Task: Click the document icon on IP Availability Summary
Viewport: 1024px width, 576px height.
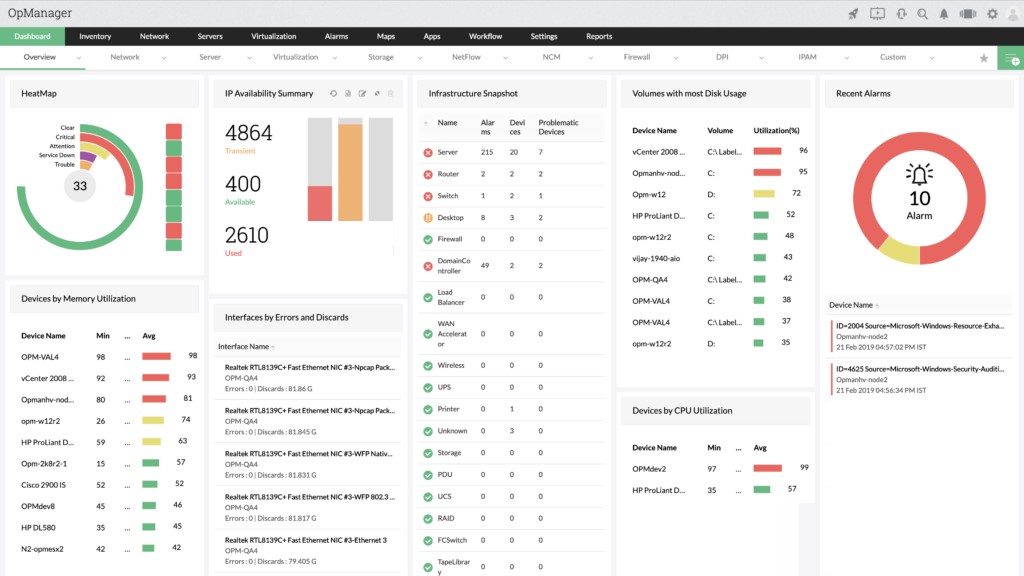Action: [x=347, y=93]
